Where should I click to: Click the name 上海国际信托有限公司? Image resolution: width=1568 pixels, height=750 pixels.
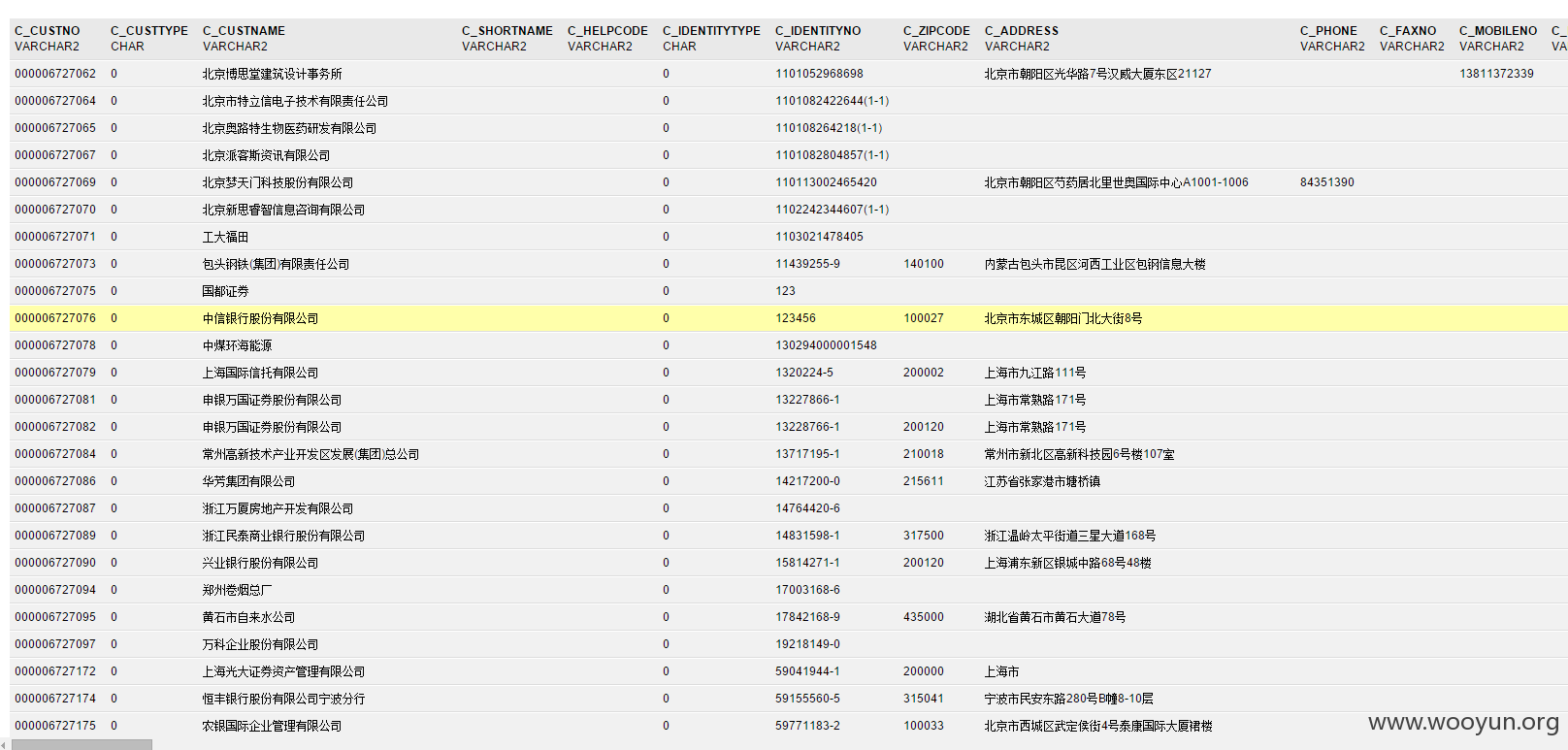(x=260, y=373)
